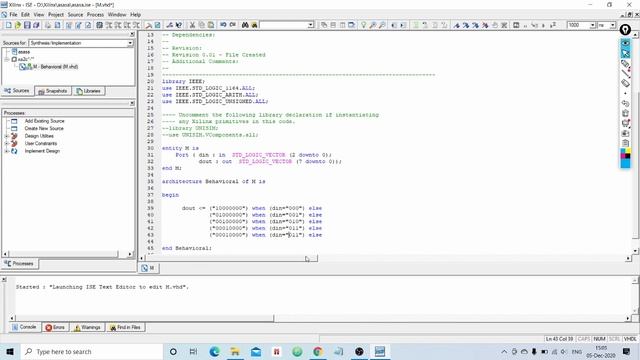This screenshot has width=640, height=360.
Task: Switch to the Snapshots tab
Action: 53,91
